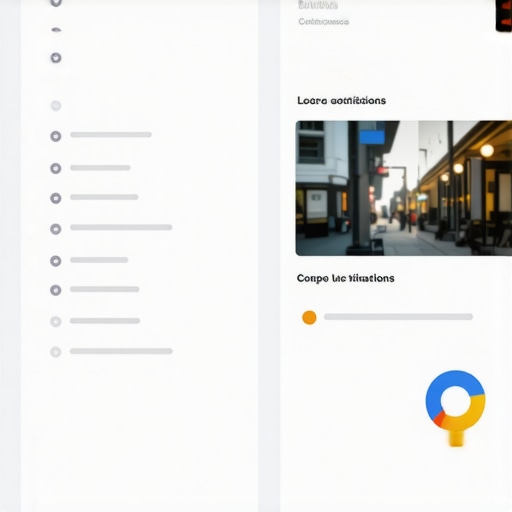Image resolution: width=512 pixels, height=512 pixels.
Task: Select the orange circle marker
Action: [x=309, y=317]
